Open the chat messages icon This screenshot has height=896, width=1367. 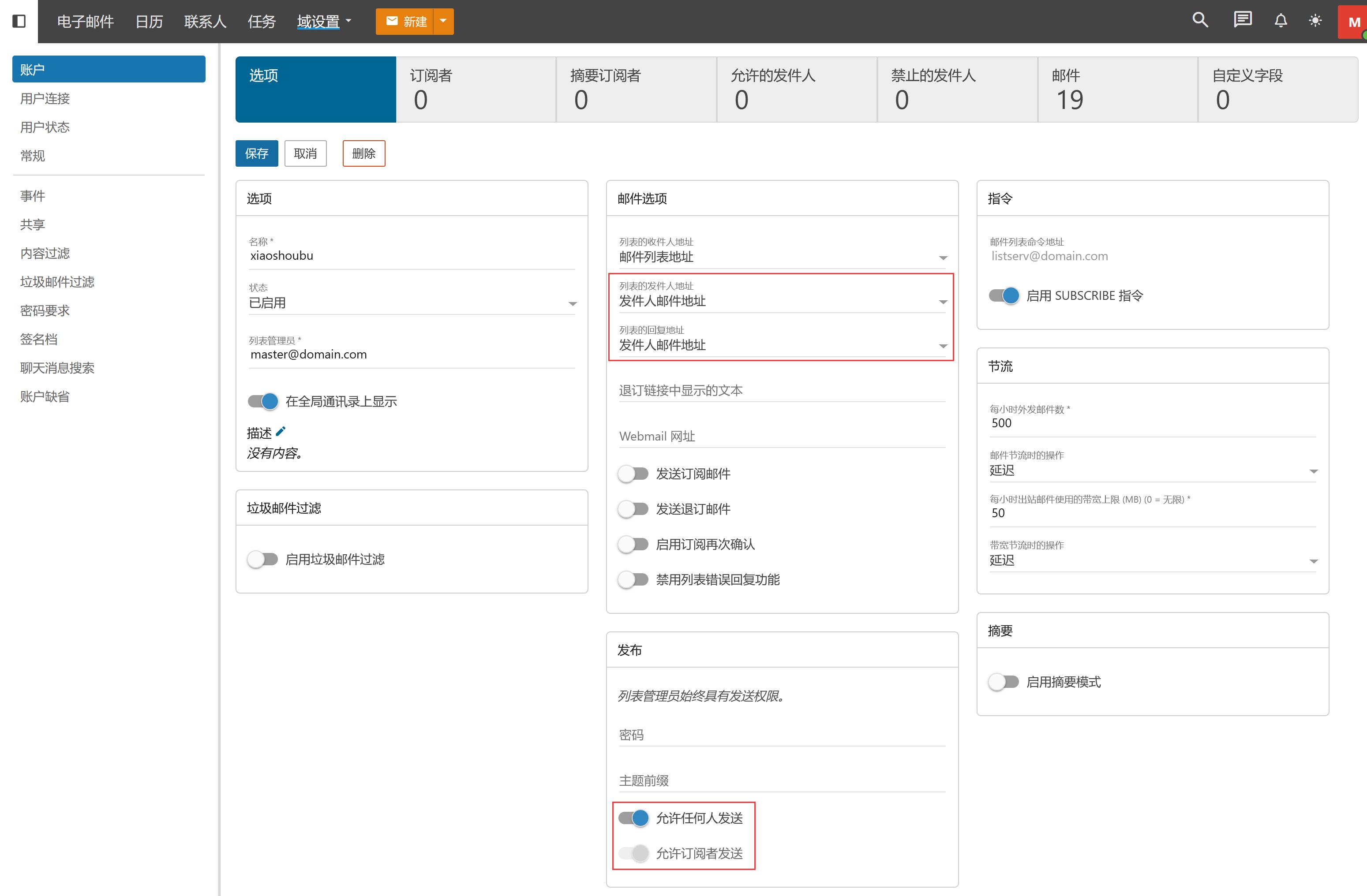point(1242,21)
